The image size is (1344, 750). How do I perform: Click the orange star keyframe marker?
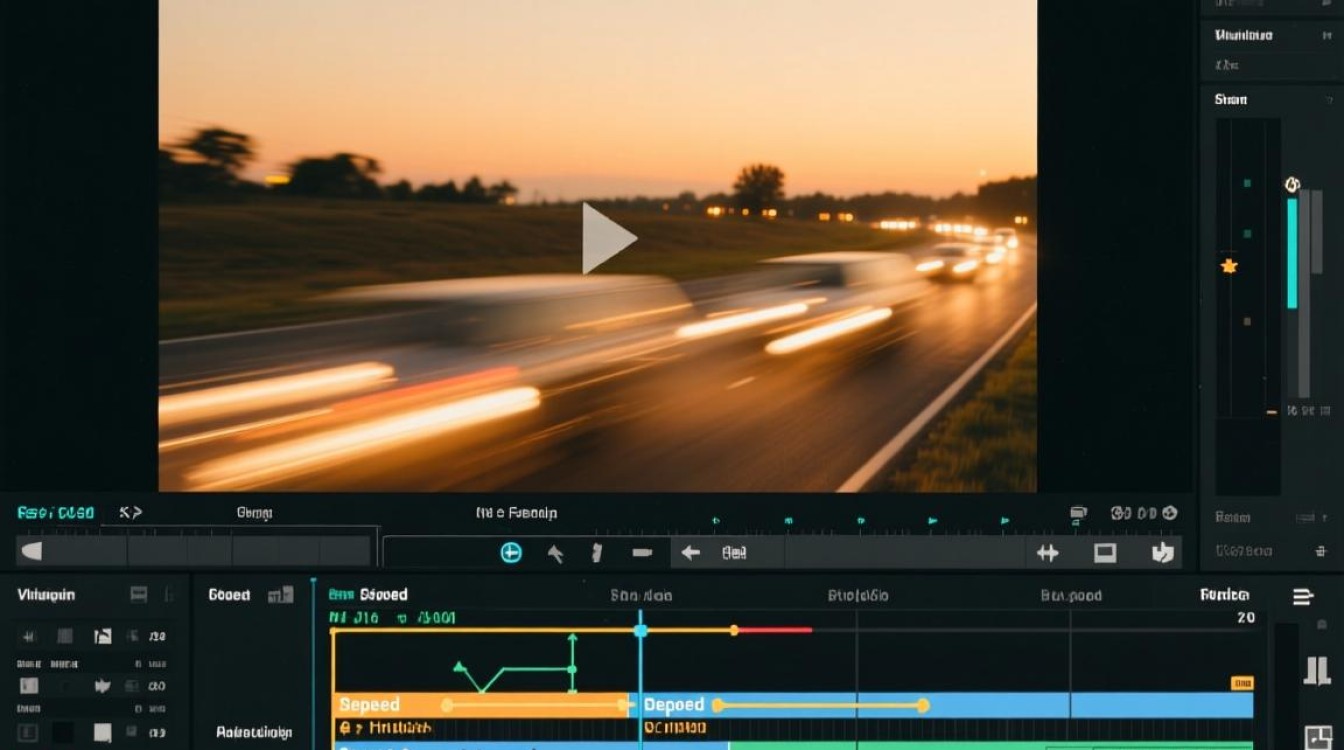1229,266
